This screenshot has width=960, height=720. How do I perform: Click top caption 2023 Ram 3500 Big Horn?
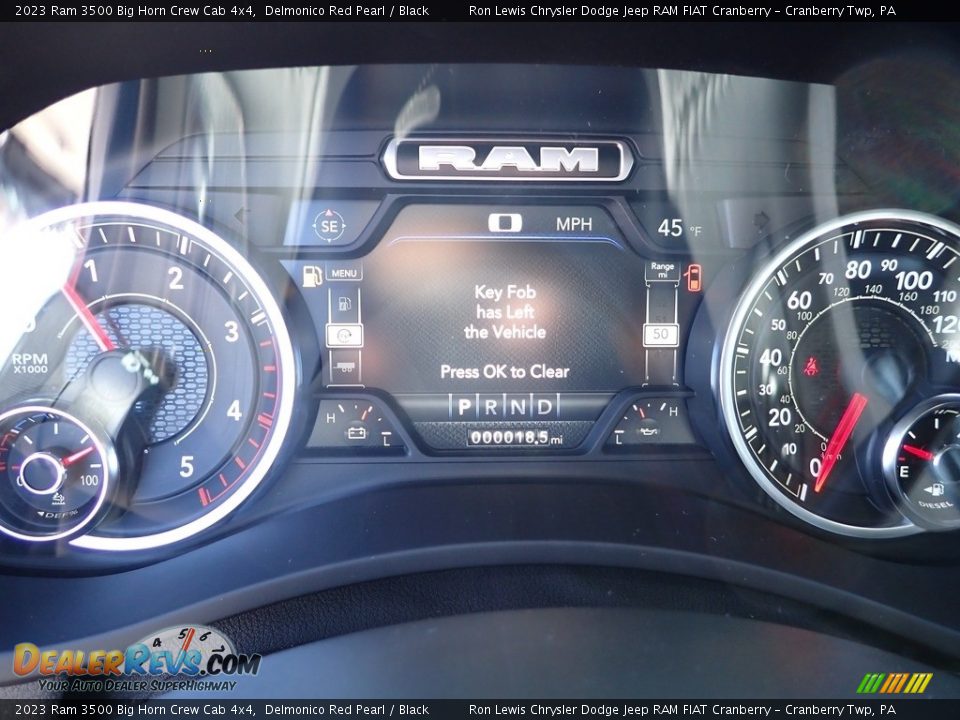point(135,10)
